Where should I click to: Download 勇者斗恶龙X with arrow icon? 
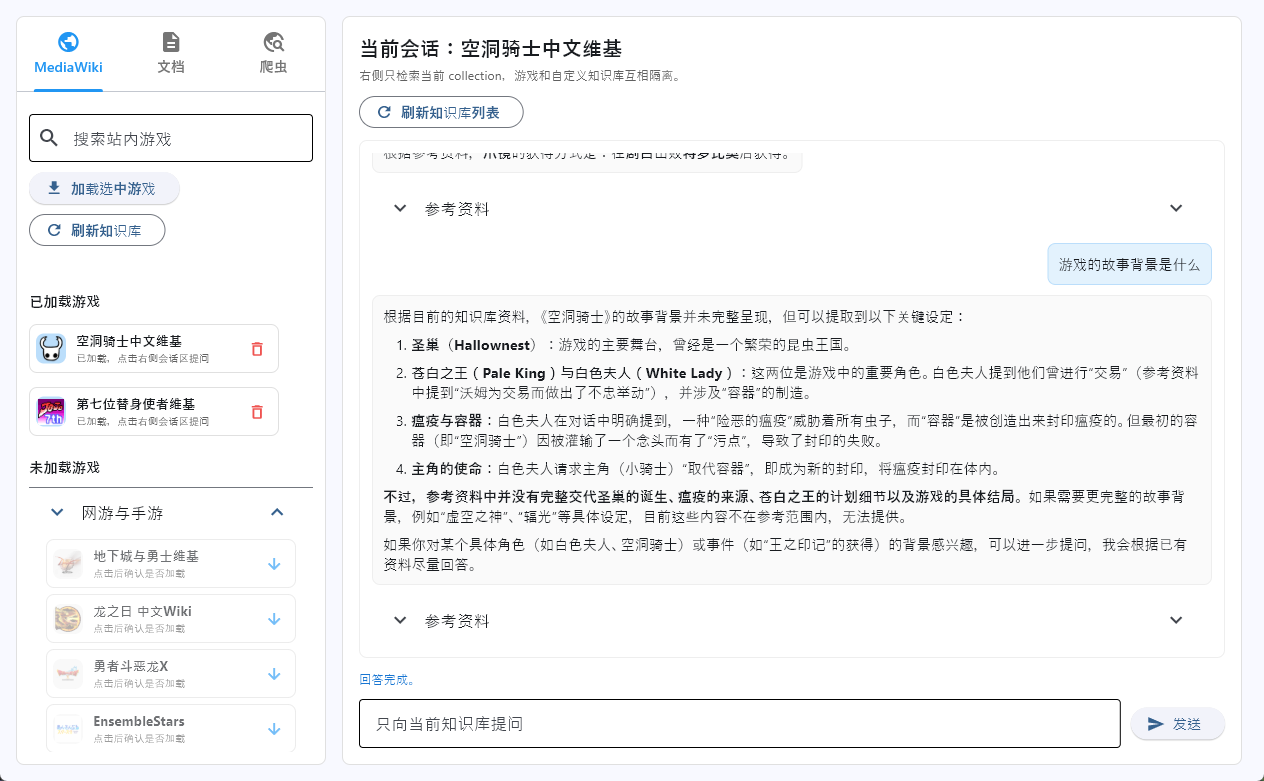point(274,674)
